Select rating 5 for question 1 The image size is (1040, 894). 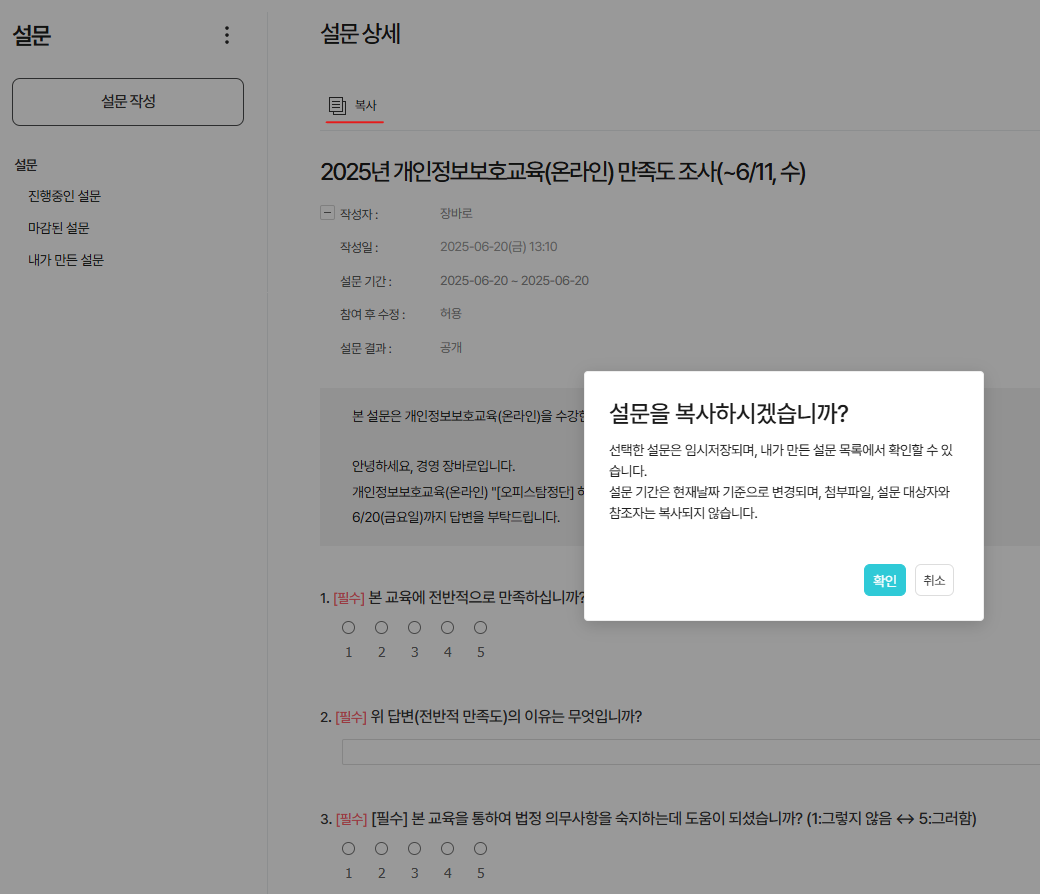(x=481, y=628)
